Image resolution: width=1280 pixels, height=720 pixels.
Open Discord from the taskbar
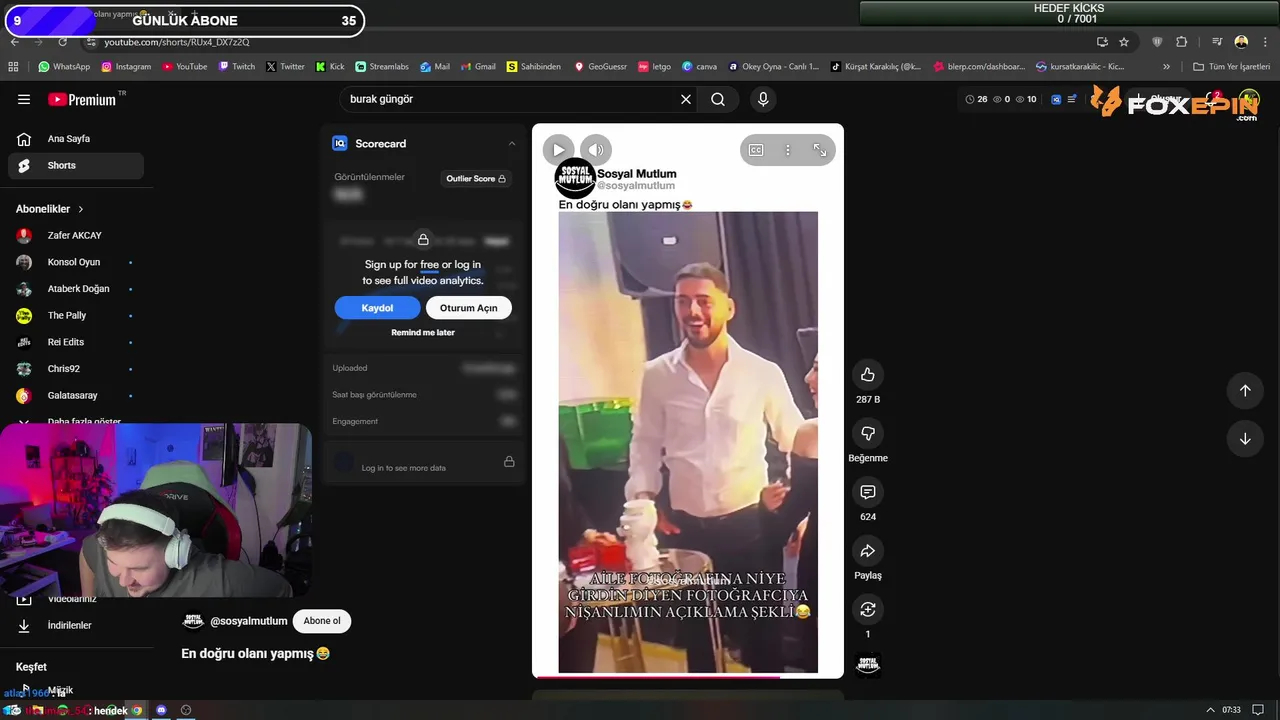point(161,710)
